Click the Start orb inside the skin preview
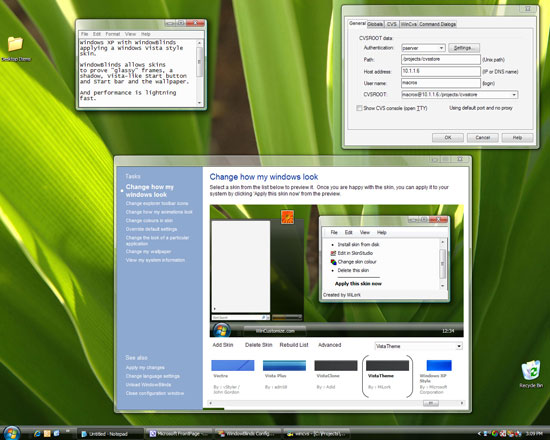Viewport: 550px width, 440px height. click(221, 330)
